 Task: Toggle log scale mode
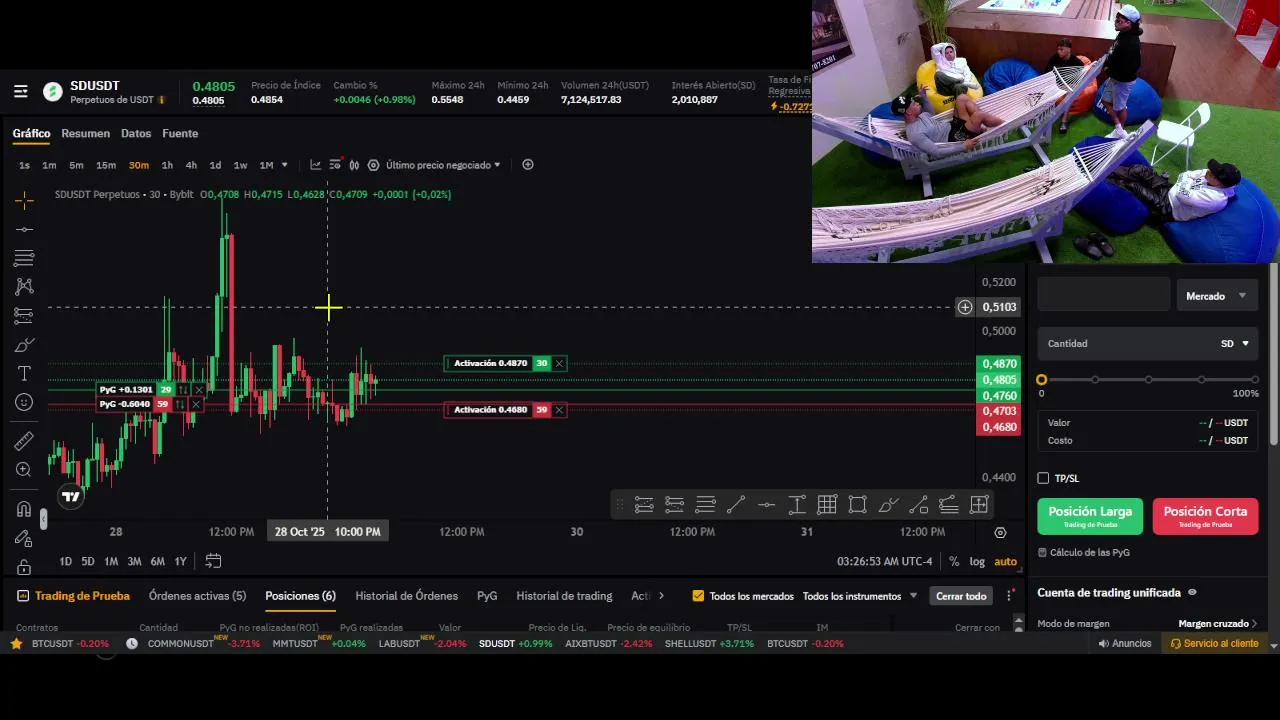coord(977,562)
